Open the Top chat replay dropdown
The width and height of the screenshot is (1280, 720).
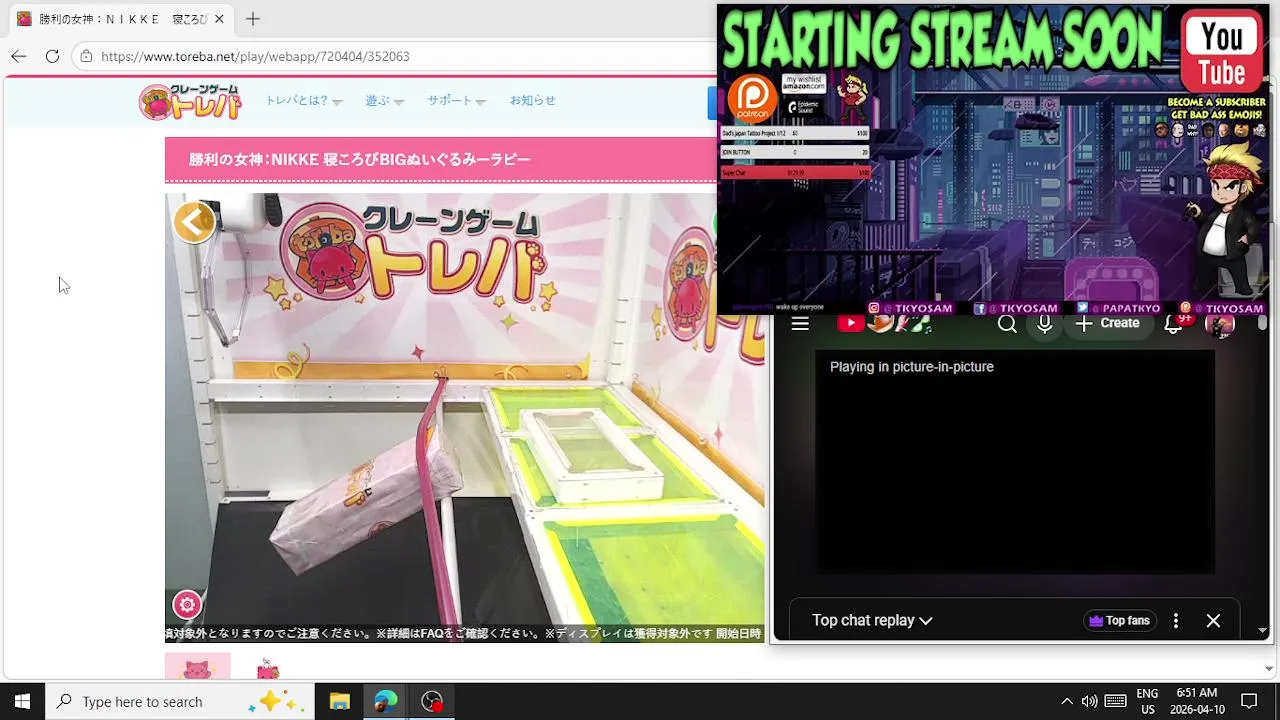[x=872, y=621]
